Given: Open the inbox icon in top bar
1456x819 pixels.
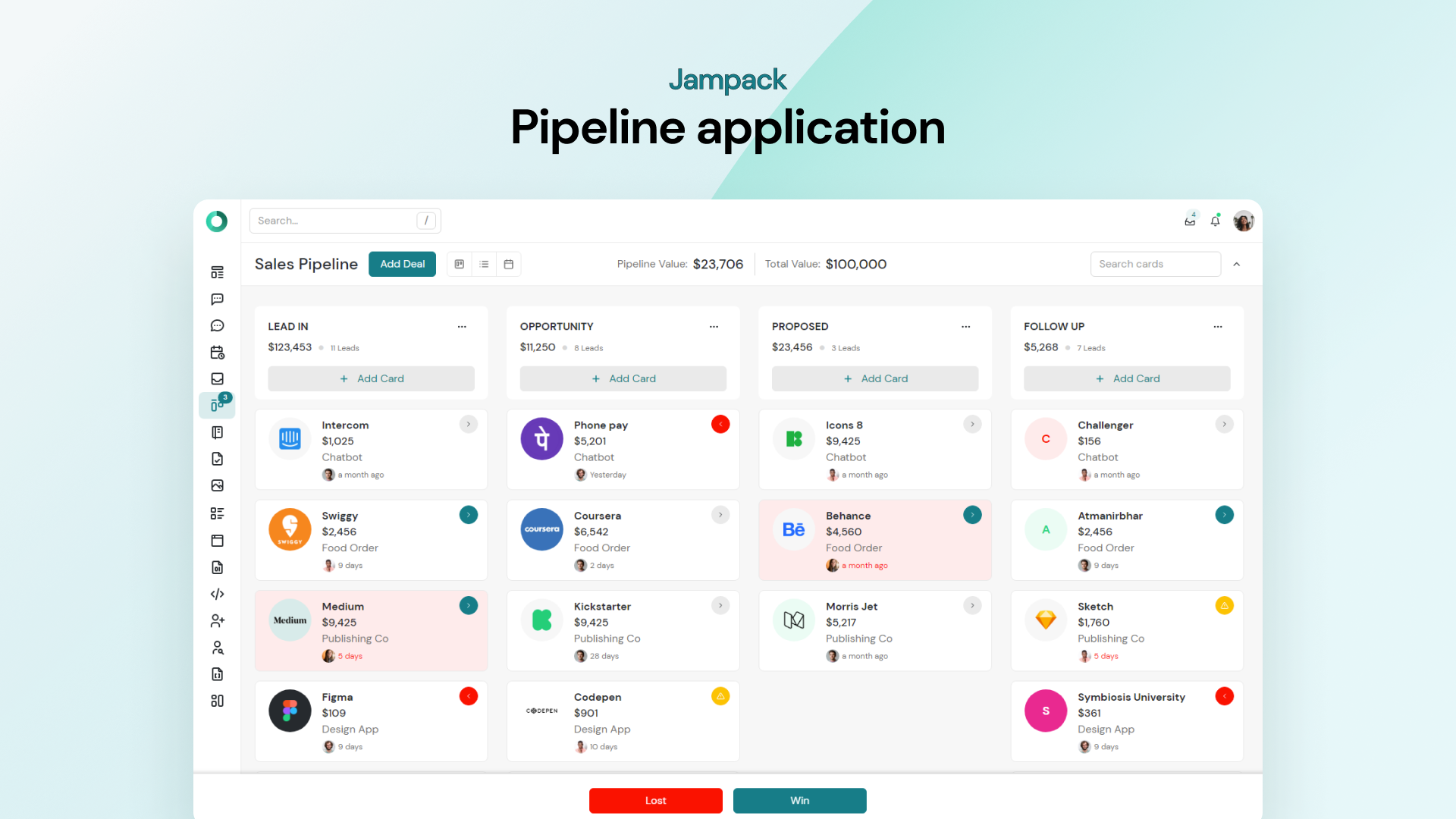Looking at the screenshot, I should [x=1190, y=221].
